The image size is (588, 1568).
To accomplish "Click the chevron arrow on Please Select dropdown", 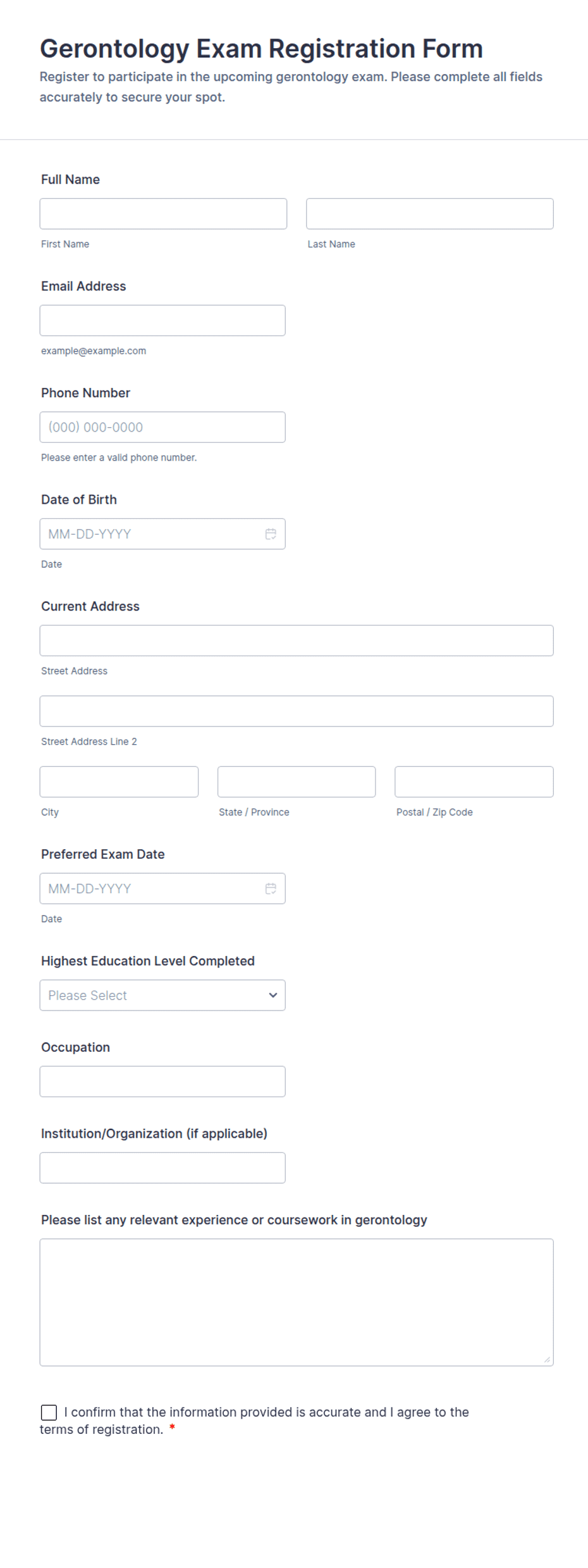I will coord(273,995).
